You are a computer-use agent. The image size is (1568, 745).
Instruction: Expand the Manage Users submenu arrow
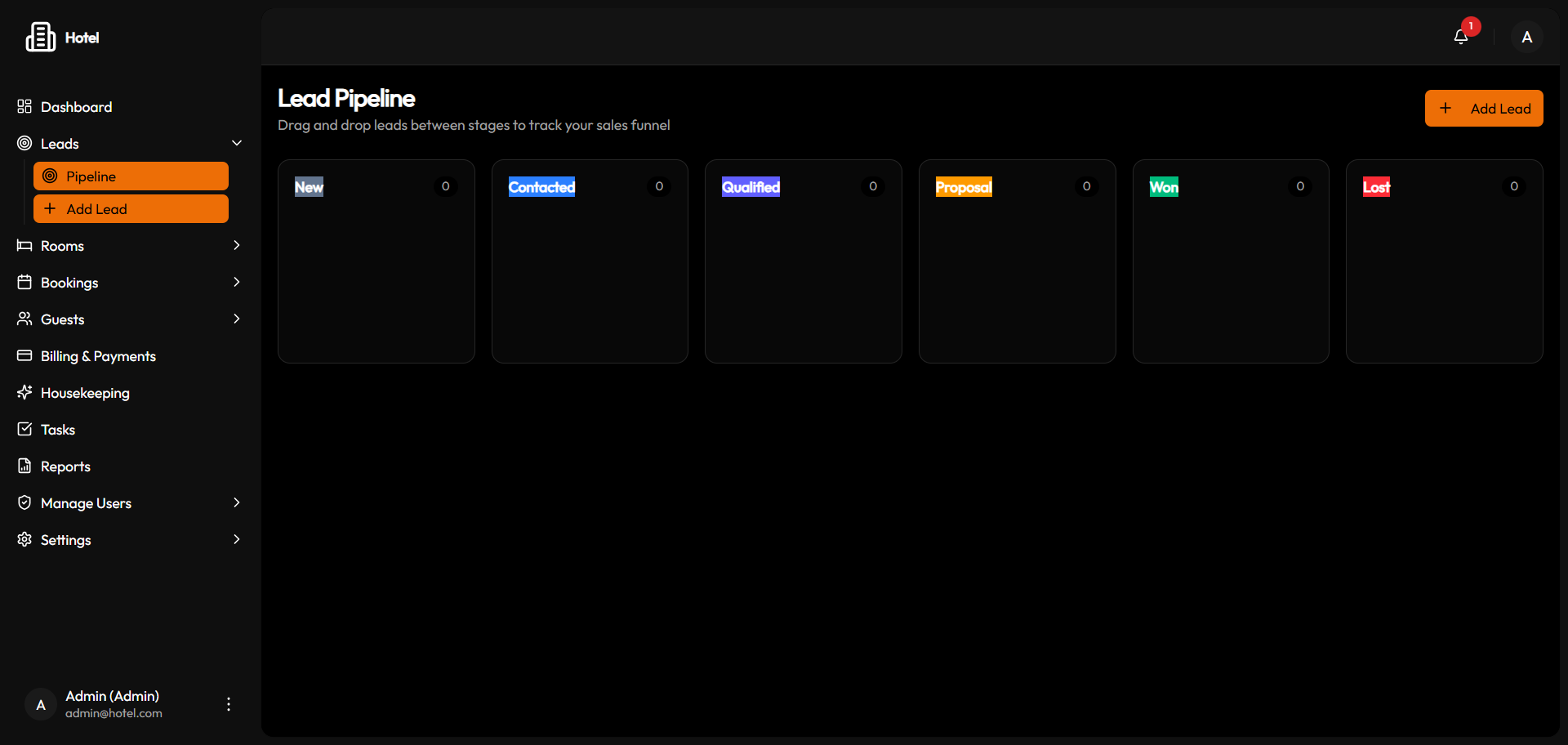point(237,503)
